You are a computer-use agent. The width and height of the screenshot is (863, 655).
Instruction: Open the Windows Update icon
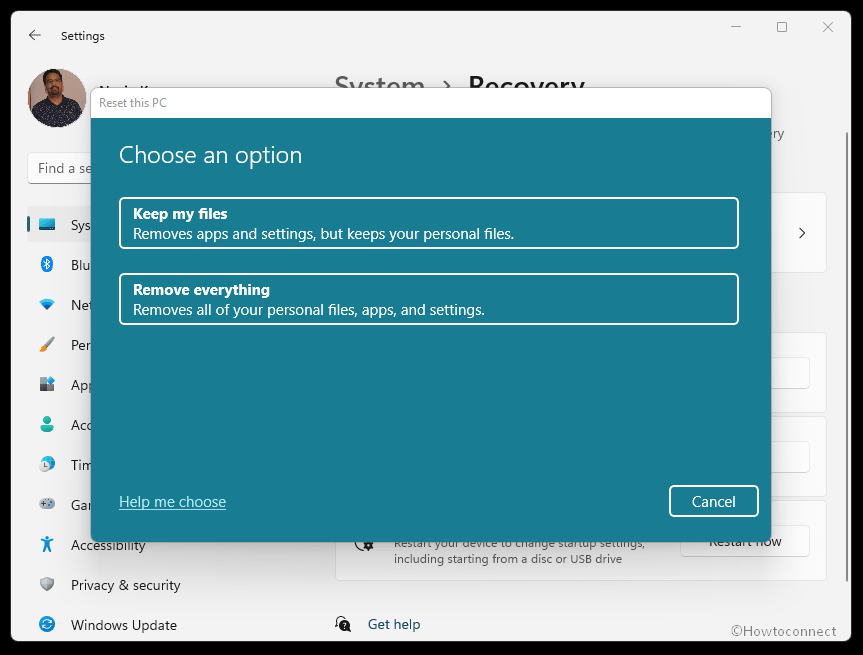(x=47, y=624)
